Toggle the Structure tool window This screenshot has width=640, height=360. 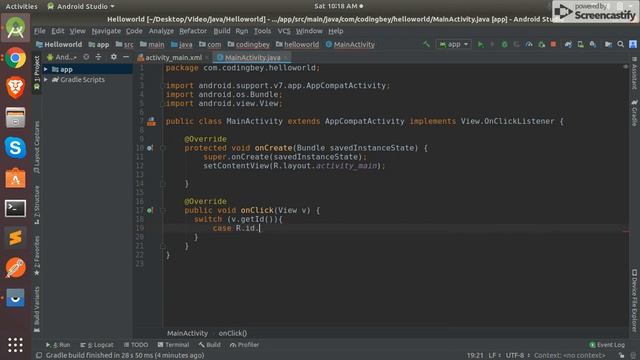coord(37,205)
